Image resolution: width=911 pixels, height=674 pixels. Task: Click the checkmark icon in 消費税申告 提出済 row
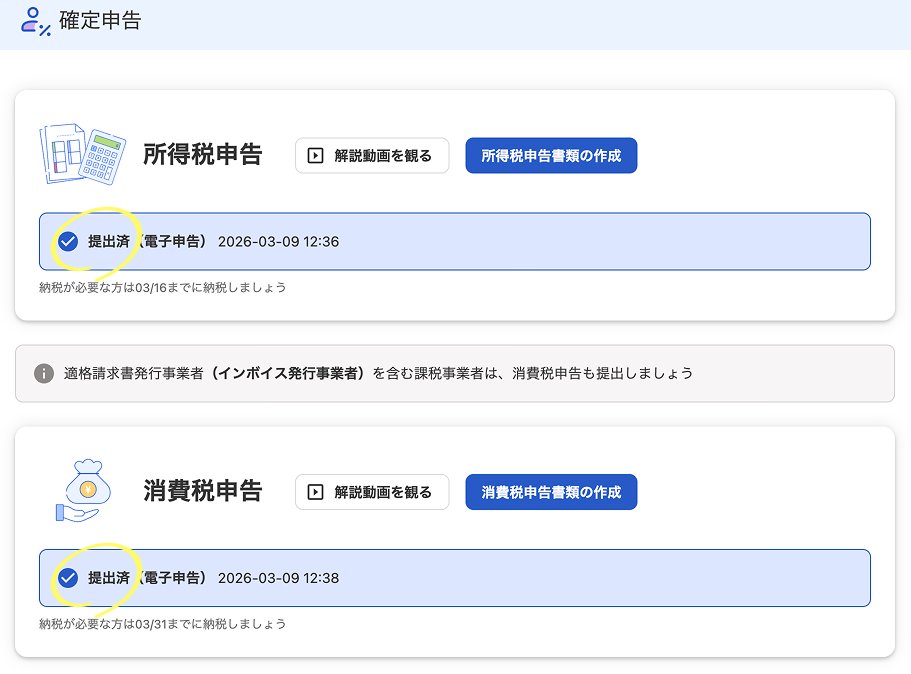click(x=68, y=578)
